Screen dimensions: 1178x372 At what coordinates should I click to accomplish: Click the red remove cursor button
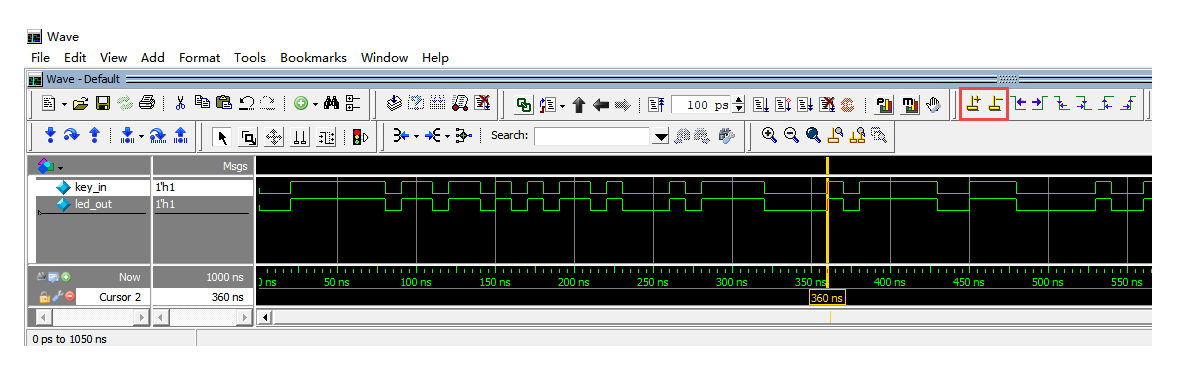click(69, 296)
